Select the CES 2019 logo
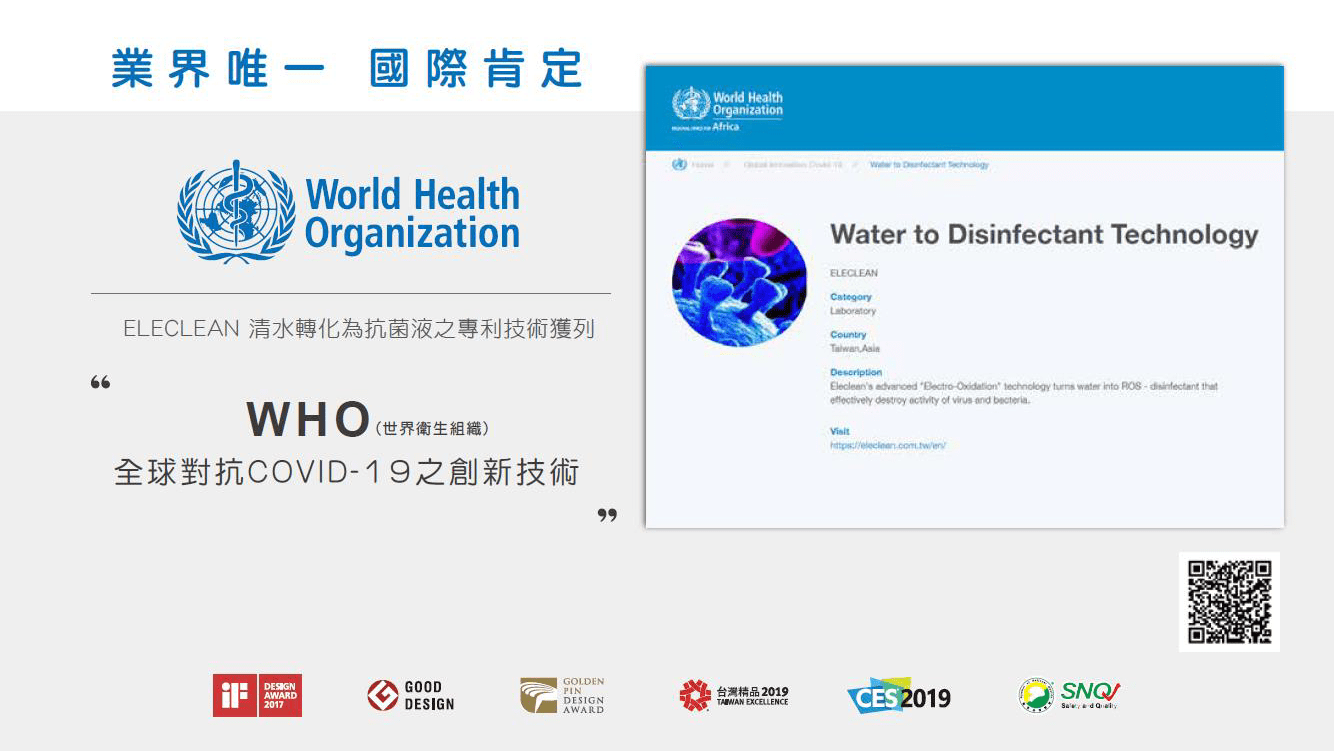 click(x=899, y=696)
